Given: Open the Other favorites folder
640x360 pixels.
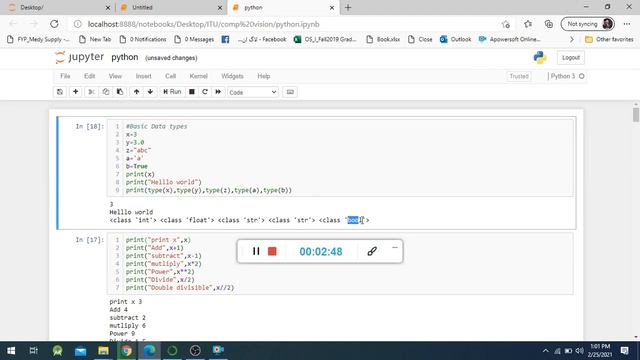Looking at the screenshot, I should (x=609, y=40).
